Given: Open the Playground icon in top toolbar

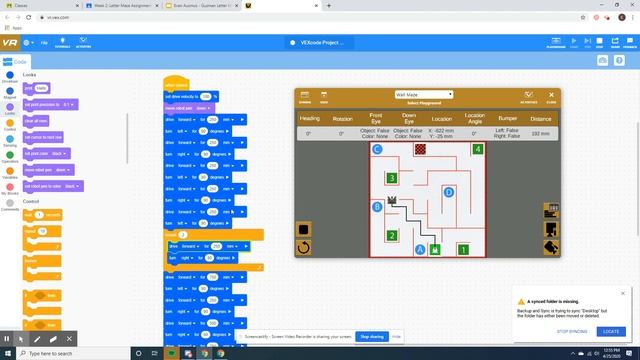Looking at the screenshot, I should (x=556, y=42).
